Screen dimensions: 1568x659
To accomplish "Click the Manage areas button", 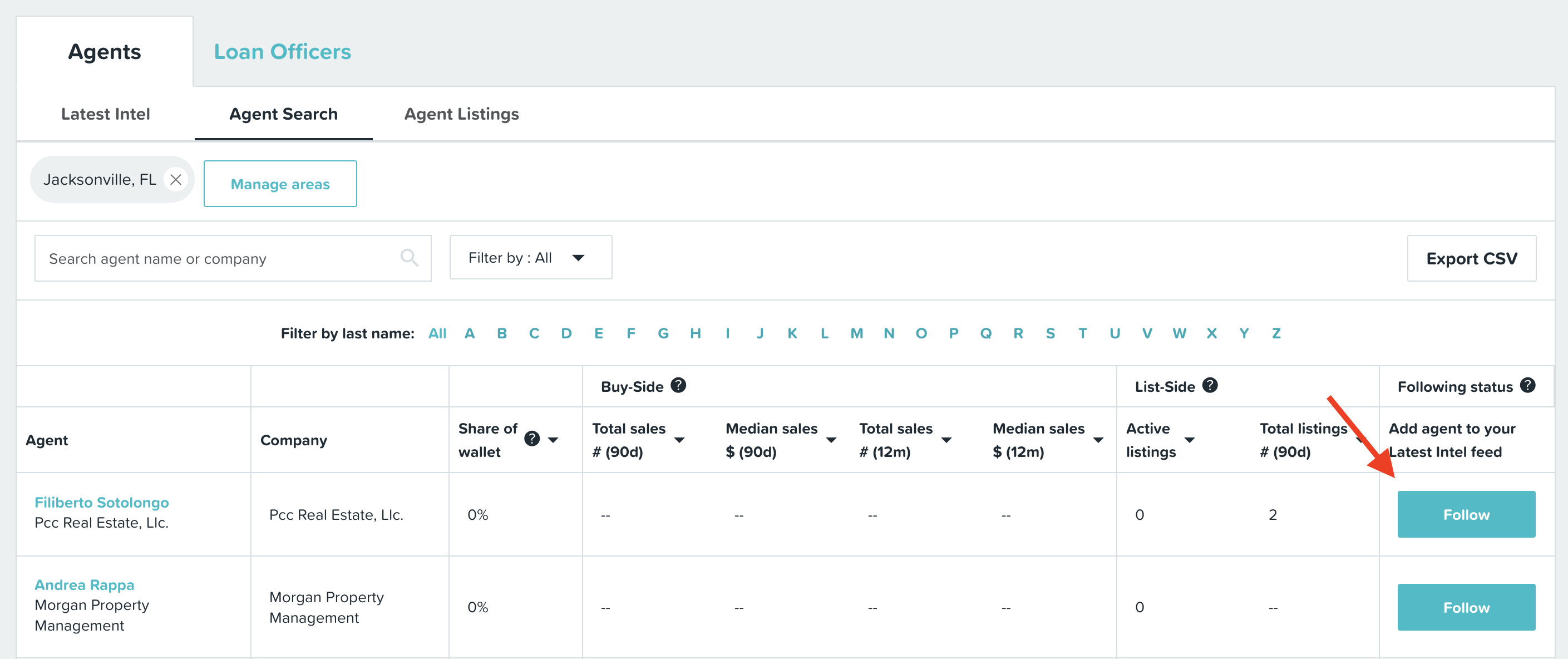I will tap(280, 184).
